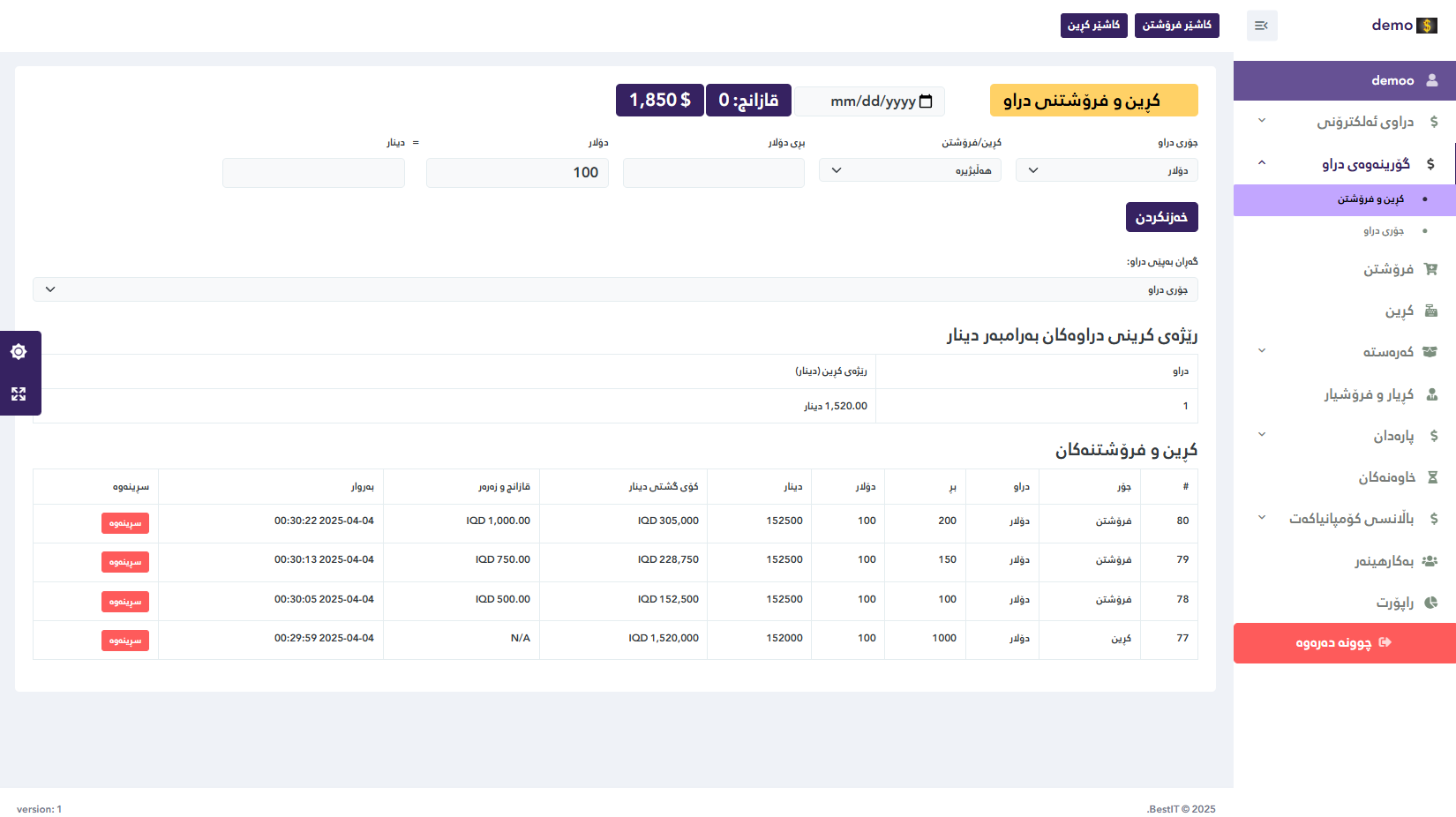
Task: Open the currency type filter dropdown
Action: point(615,289)
